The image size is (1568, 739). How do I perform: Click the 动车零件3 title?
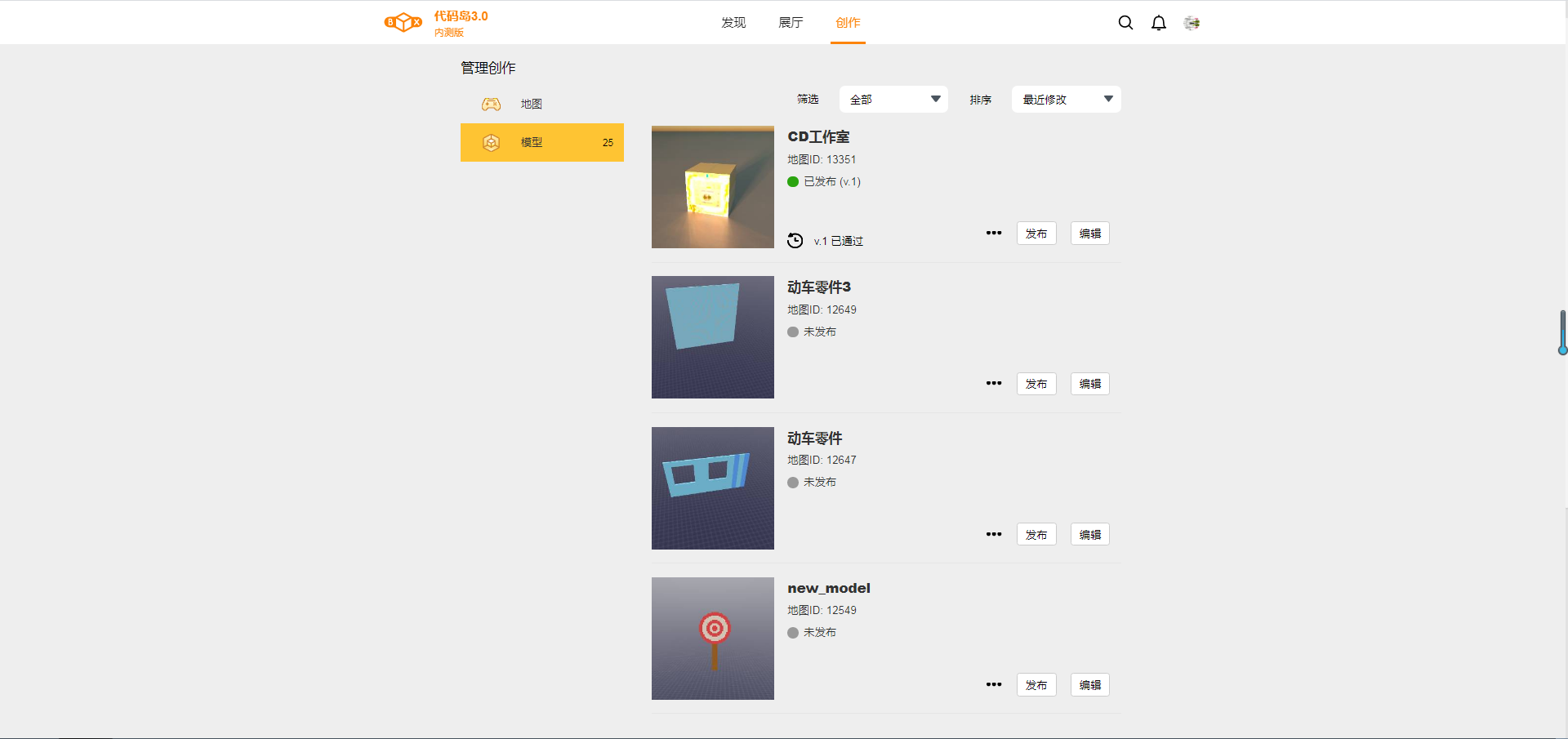819,287
